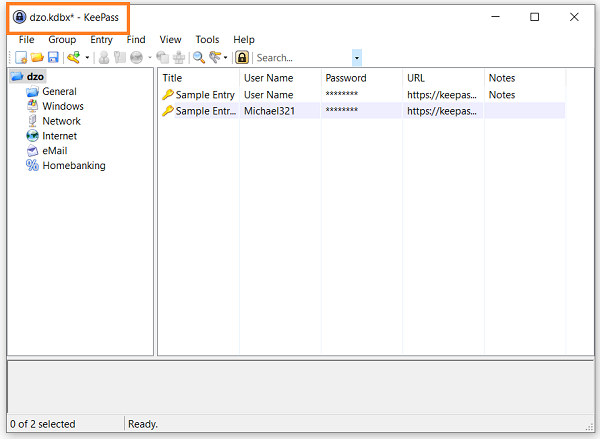Select the first Sample Entry row
Image resolution: width=600 pixels, height=439 pixels.
pos(362,95)
